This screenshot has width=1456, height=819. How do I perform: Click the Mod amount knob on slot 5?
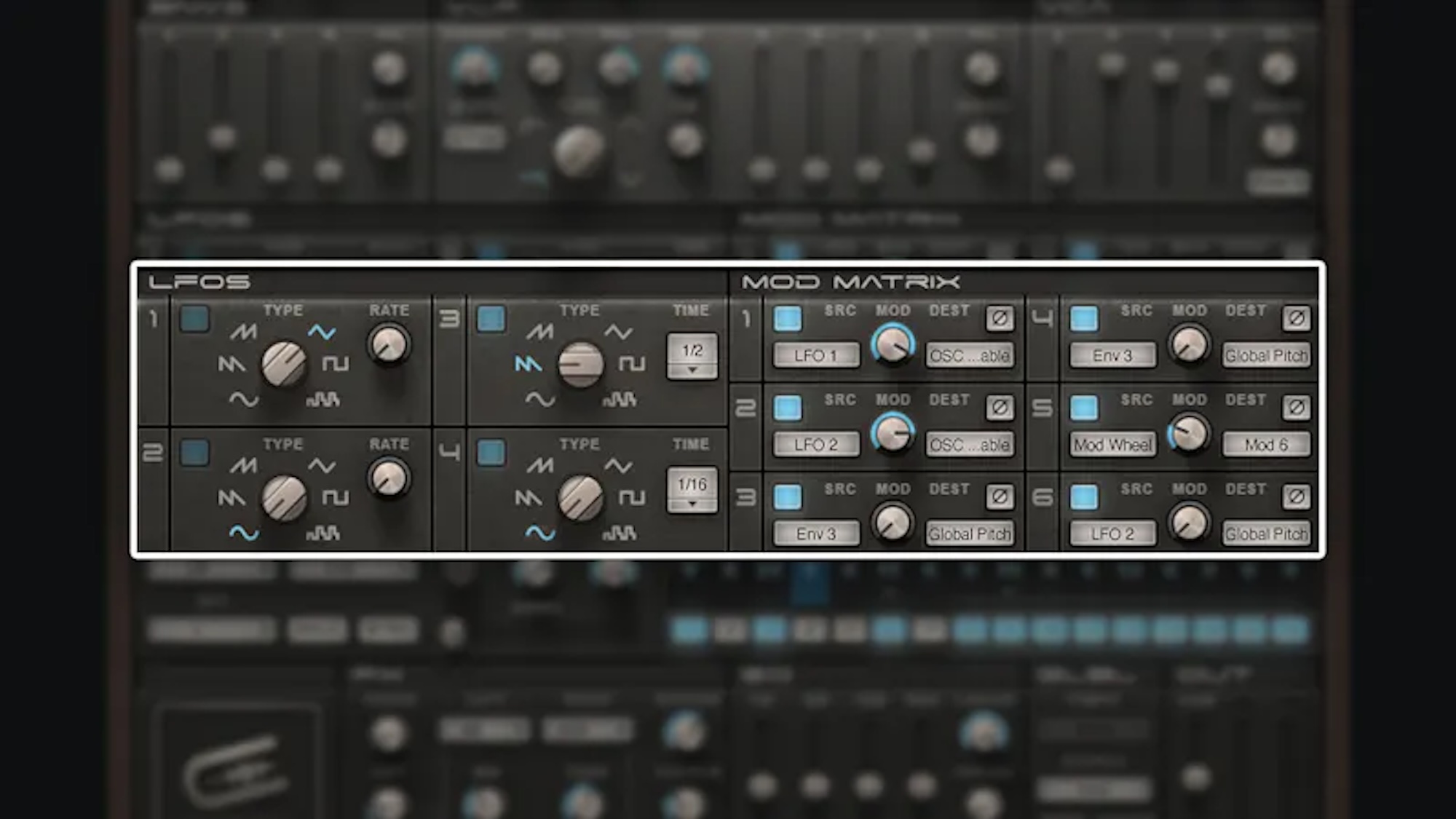click(x=1189, y=434)
